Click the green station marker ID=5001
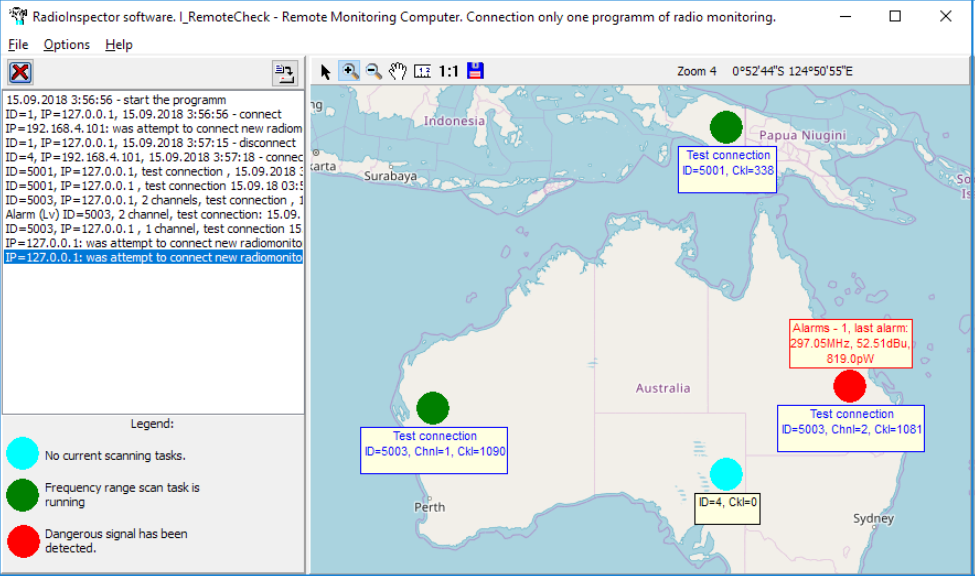Screen dimensions: 975x576 pyautogui.click(x=726, y=127)
